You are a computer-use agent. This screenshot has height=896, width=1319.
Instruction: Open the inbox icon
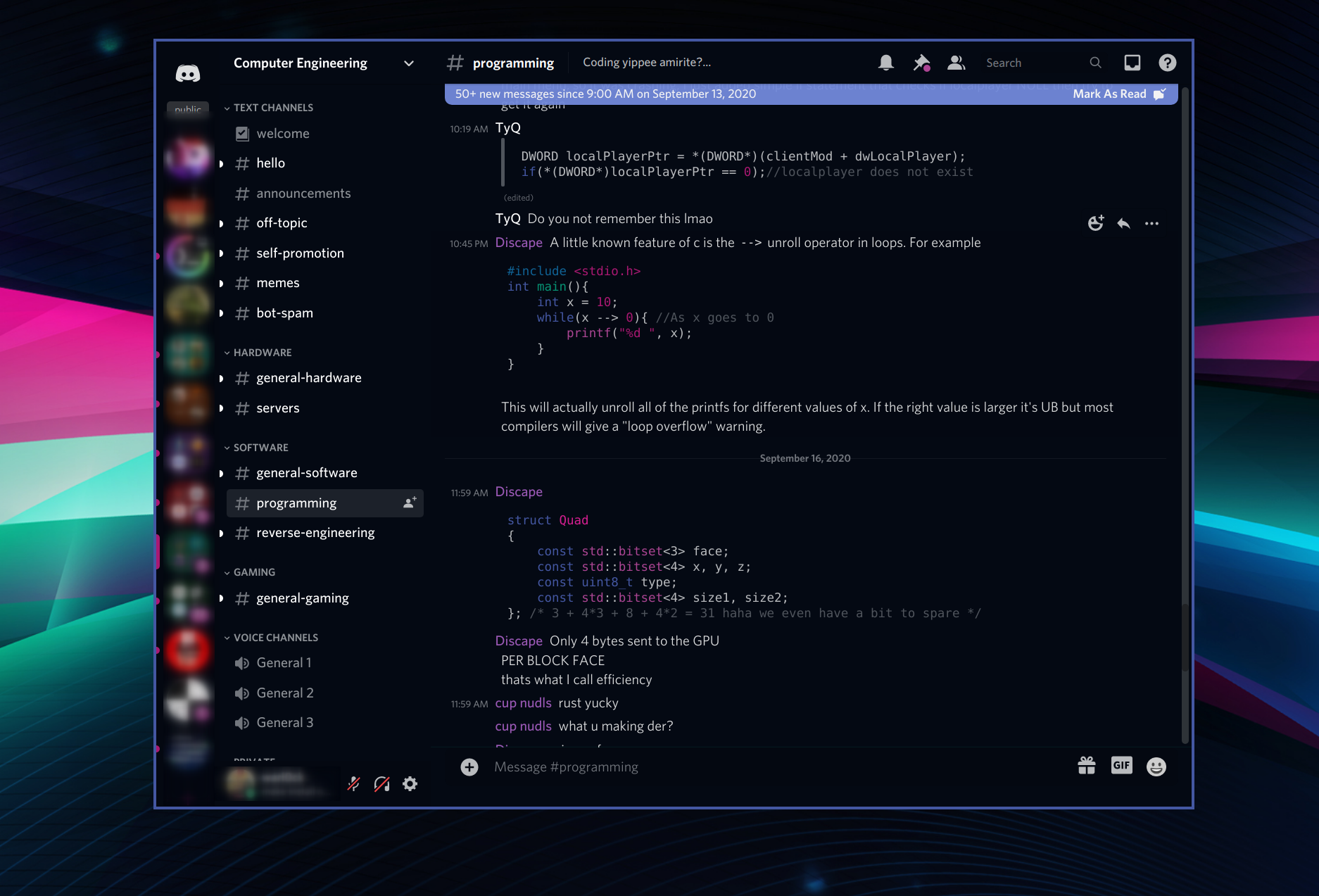tap(1132, 63)
